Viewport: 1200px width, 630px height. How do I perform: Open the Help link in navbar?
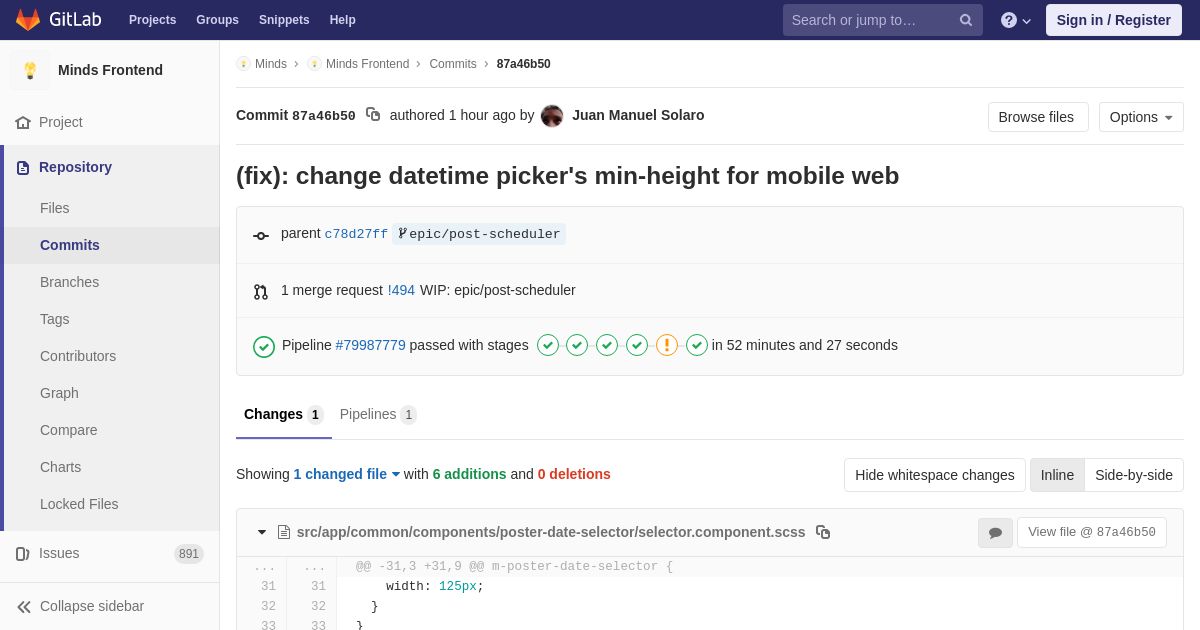click(x=343, y=20)
